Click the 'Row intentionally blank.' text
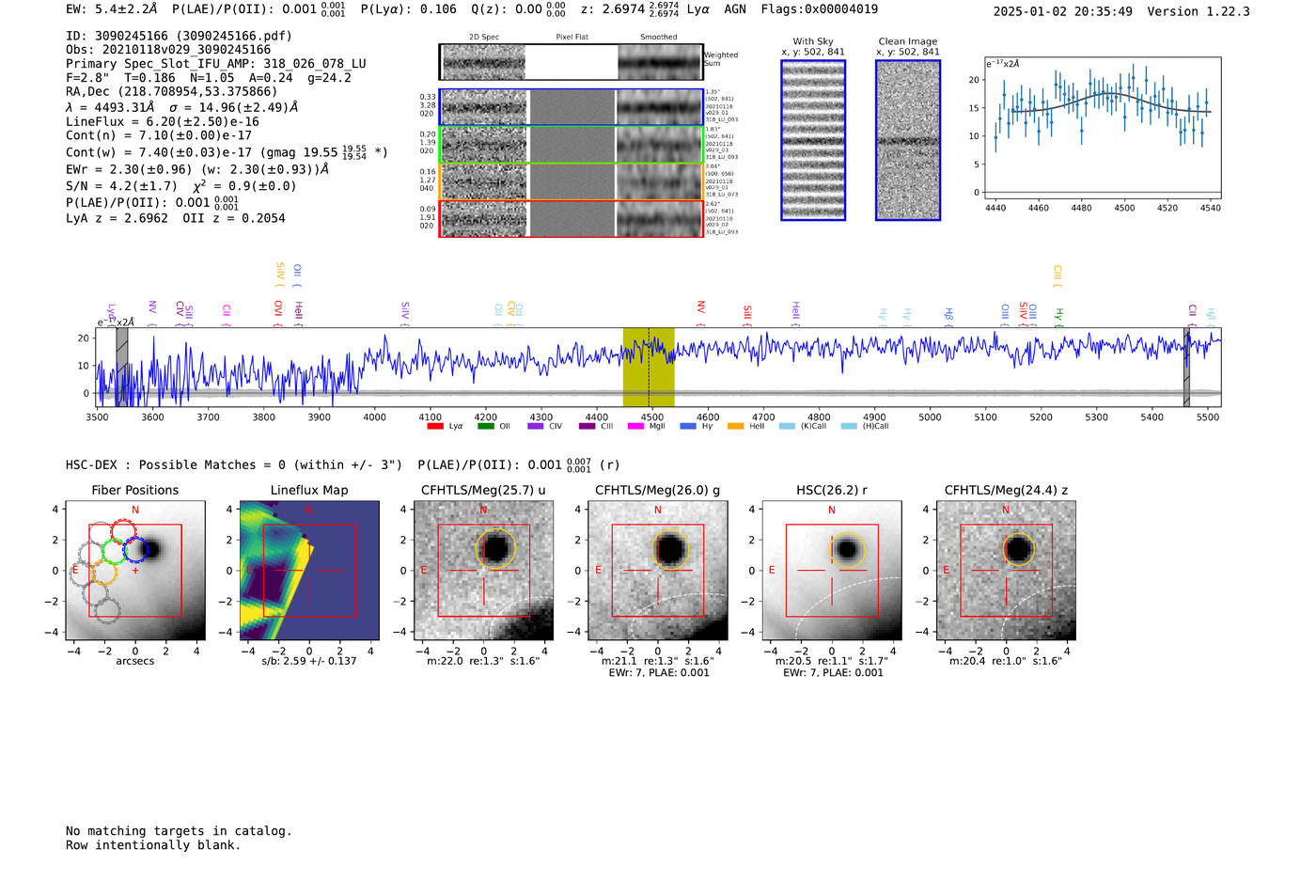Screen dimensions: 1316x896 click(153, 845)
